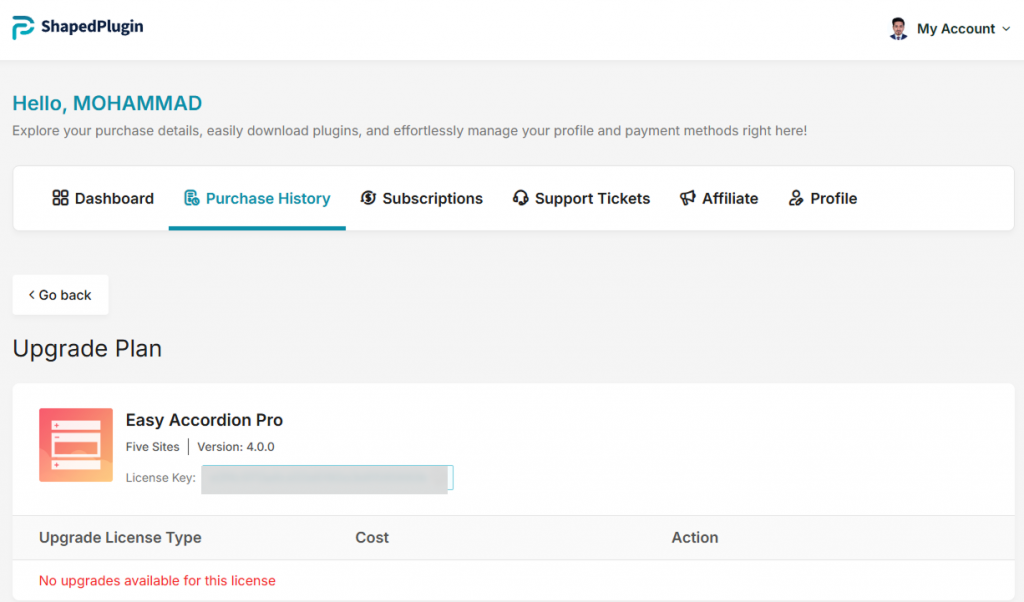This screenshot has height=602, width=1024.
Task: Click the Affiliate megaphone icon
Action: (688, 198)
